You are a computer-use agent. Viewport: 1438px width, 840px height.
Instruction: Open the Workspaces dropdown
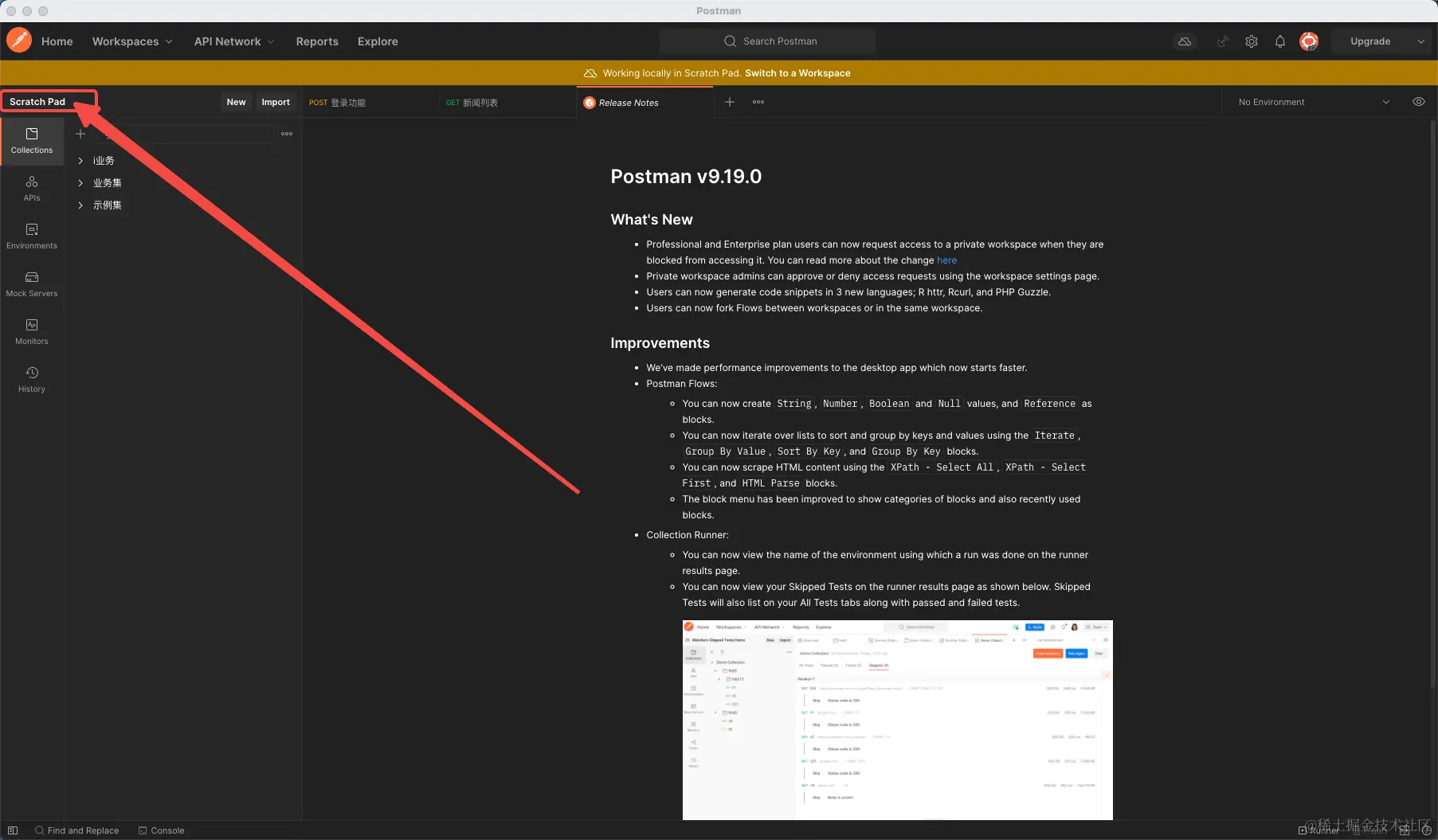pos(132,41)
